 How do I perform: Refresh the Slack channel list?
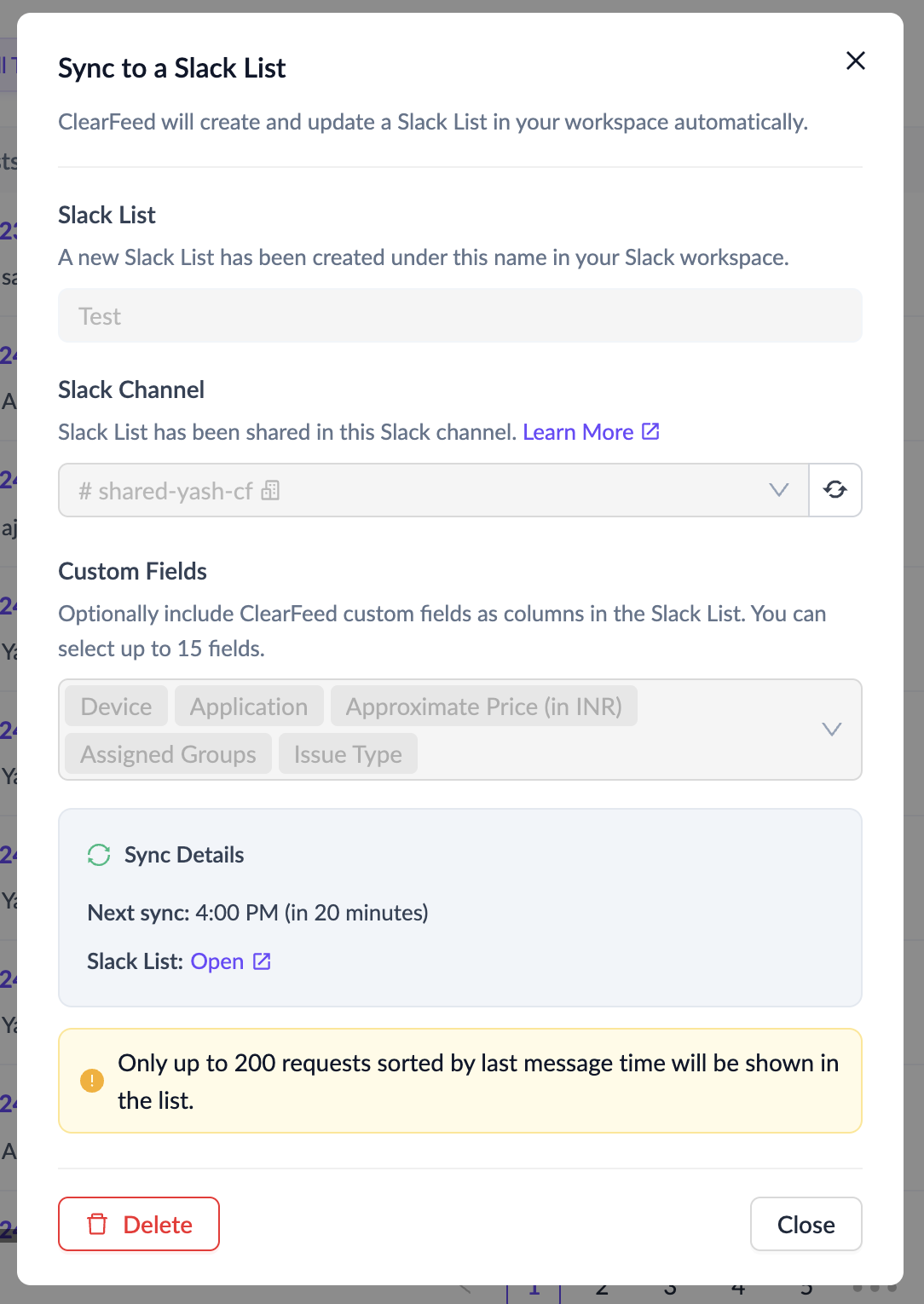tap(834, 490)
